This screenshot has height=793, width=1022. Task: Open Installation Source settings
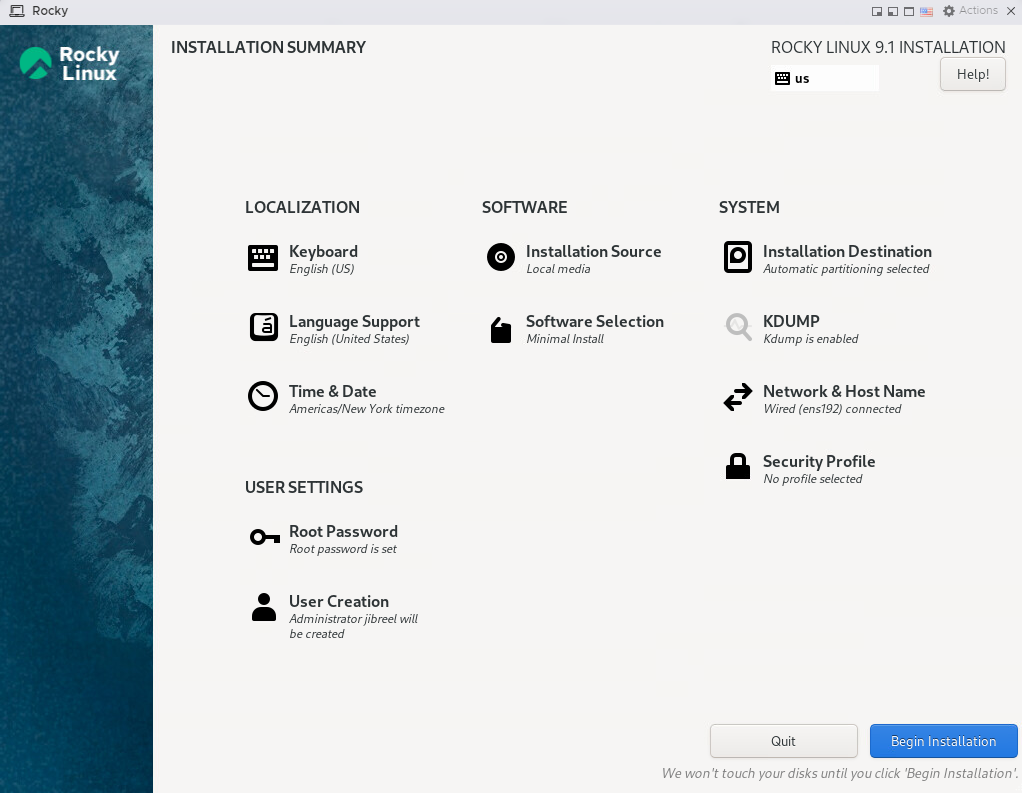[x=593, y=252]
